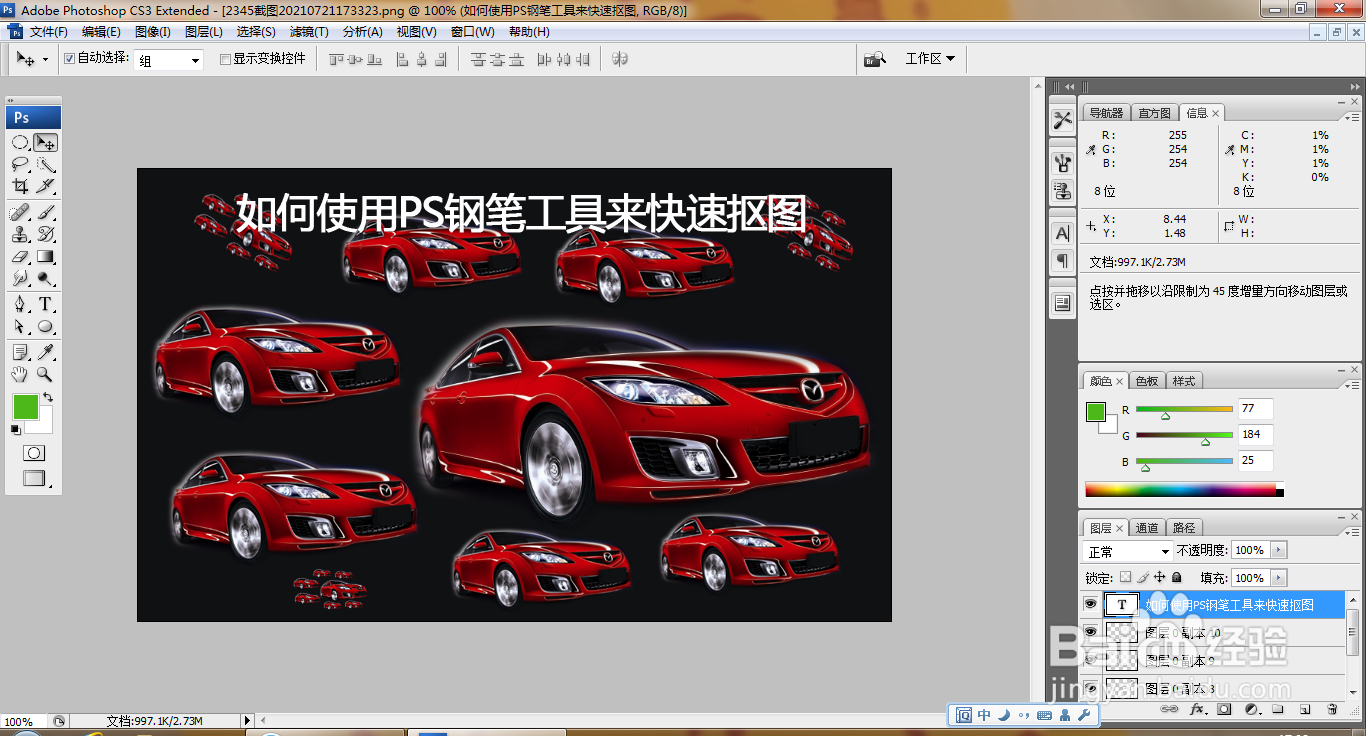The width and height of the screenshot is (1366, 736).
Task: Hide the text layer via eye icon
Action: pos(1090,604)
